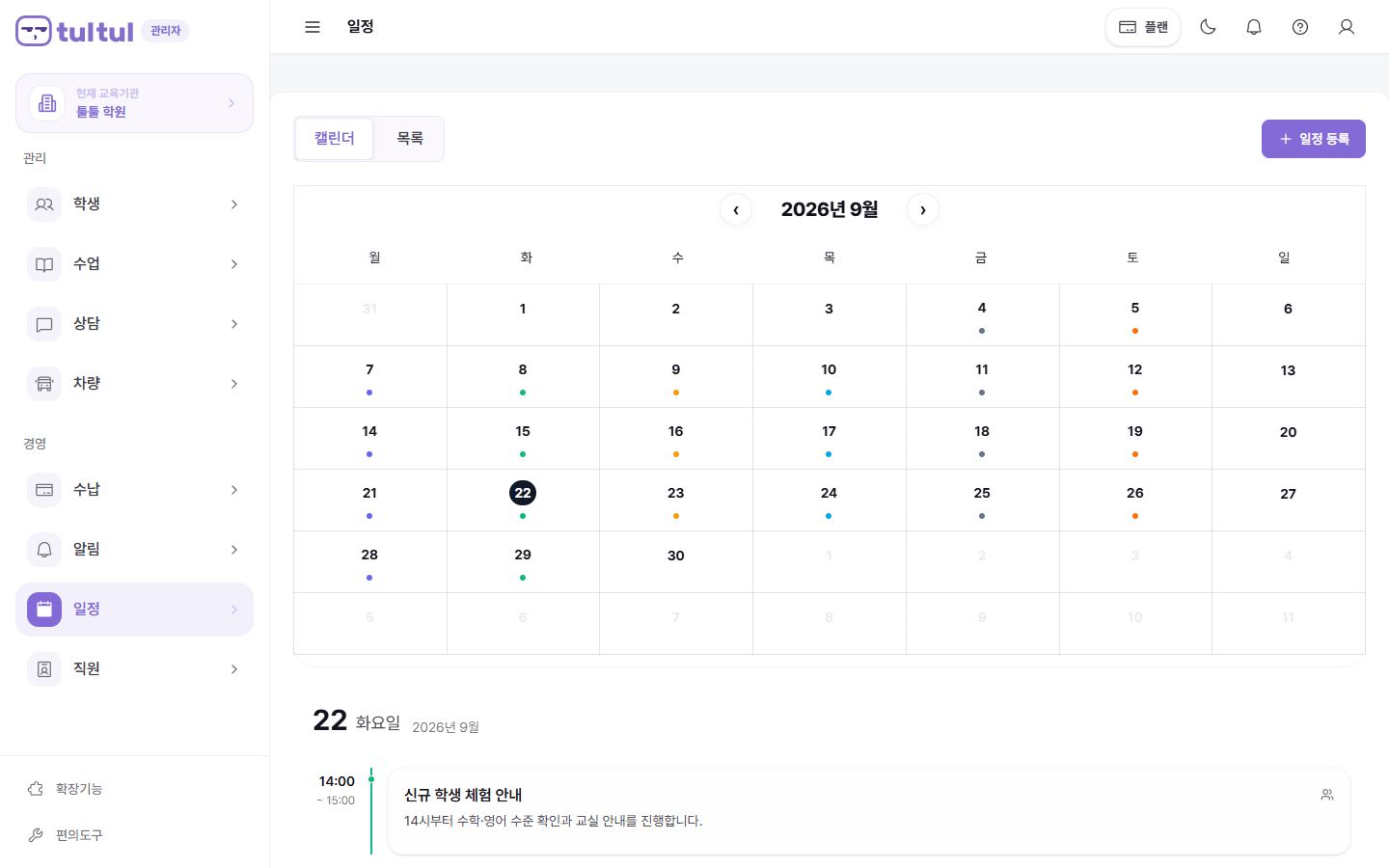Viewport: 1389px width, 868px height.
Task: Open the 알림 menu item
Action: pyautogui.click(x=134, y=550)
